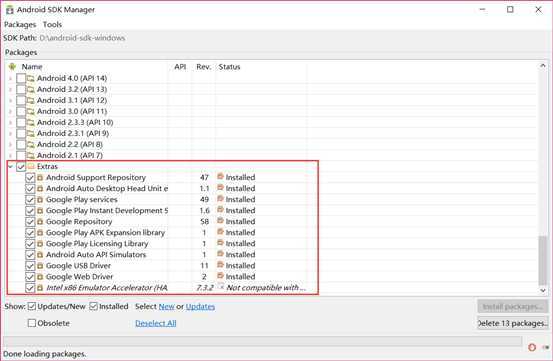This screenshot has width=553, height=361.
Task: Sort by the Name column header
Action: [32, 67]
